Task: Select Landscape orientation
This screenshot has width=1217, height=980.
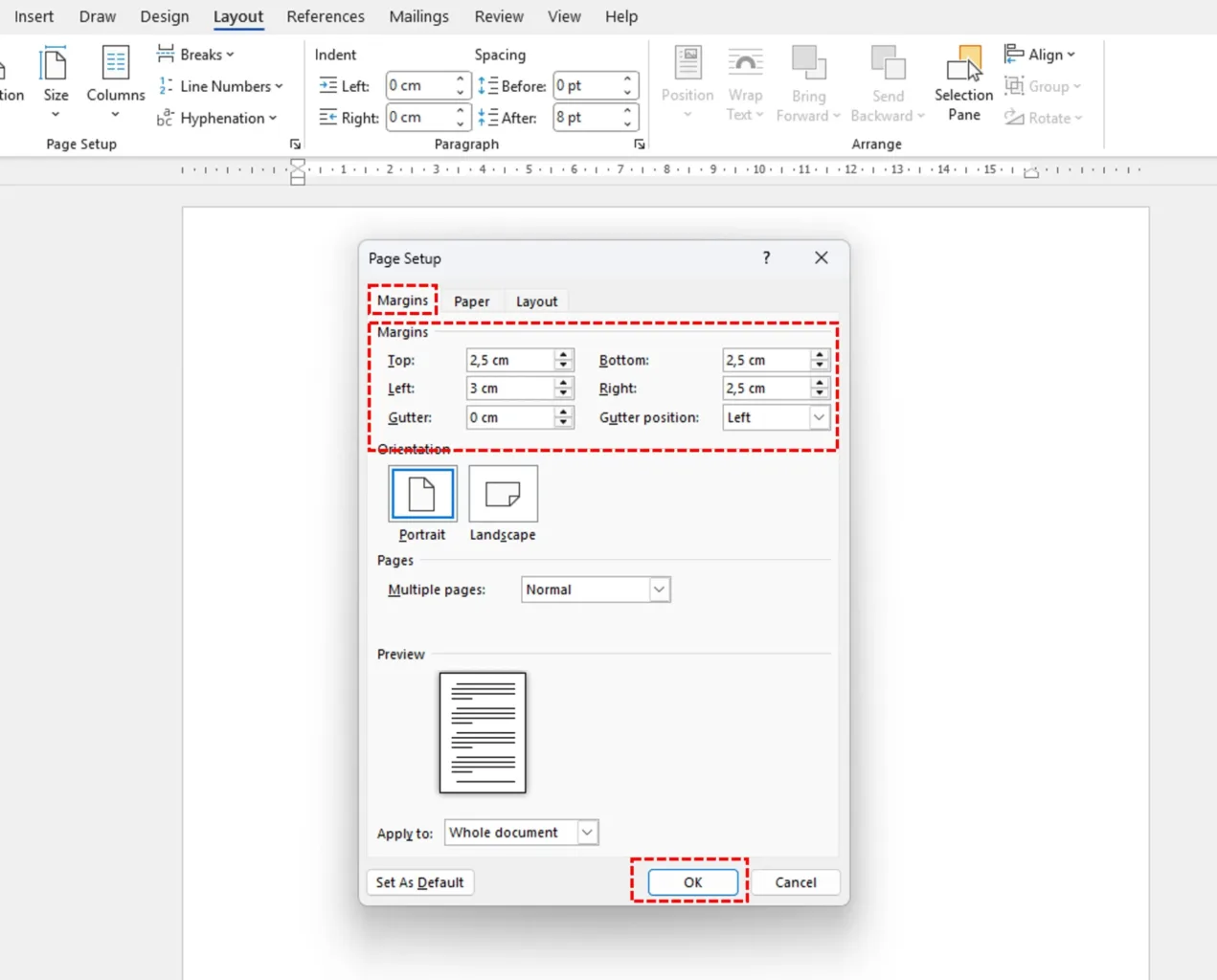Action: [503, 494]
